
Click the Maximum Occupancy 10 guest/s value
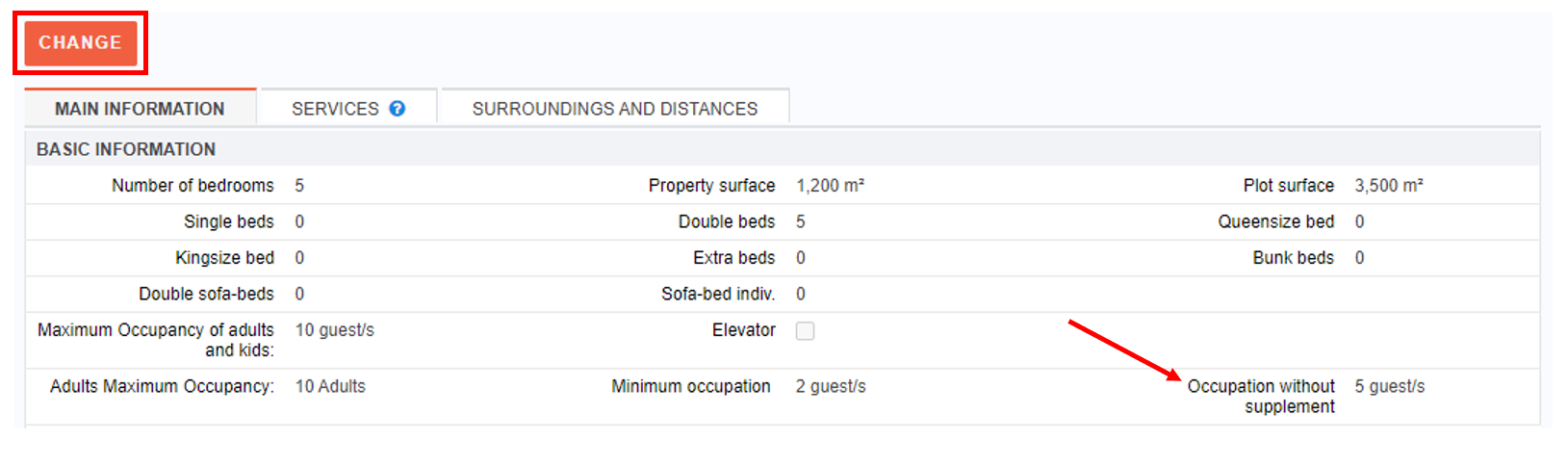pyautogui.click(x=334, y=330)
